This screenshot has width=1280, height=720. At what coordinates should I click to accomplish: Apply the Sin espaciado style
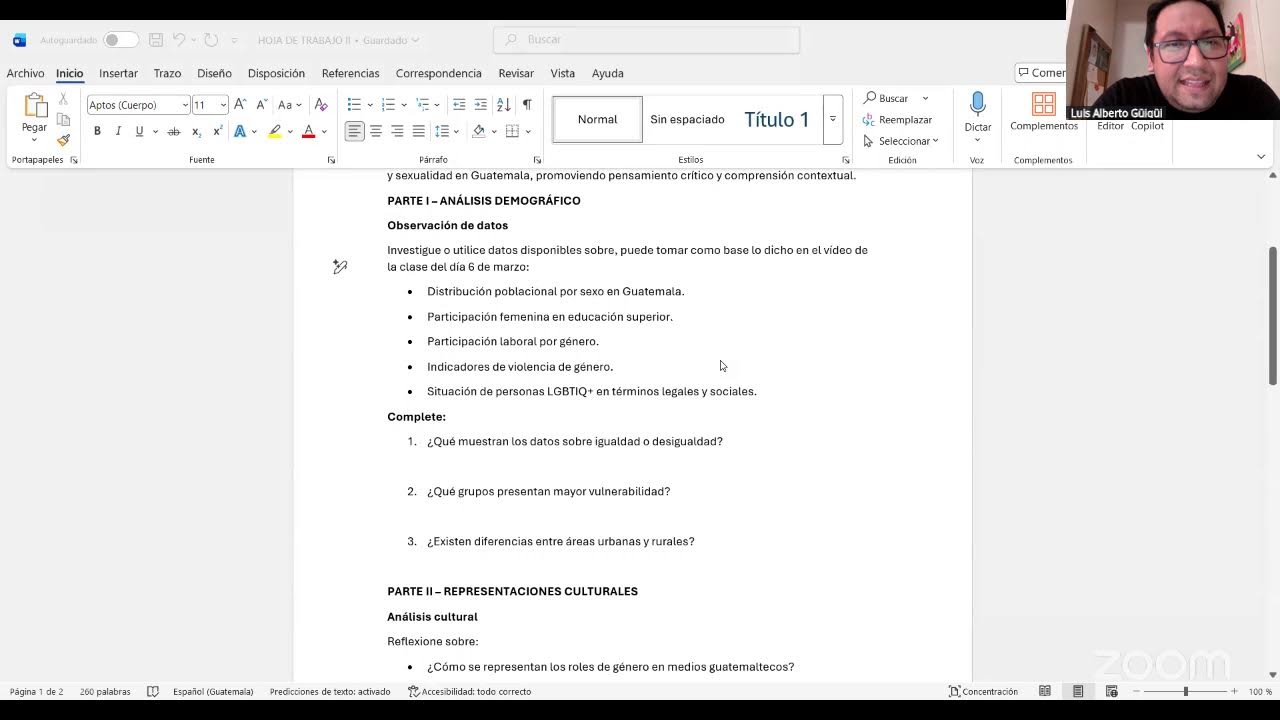(687, 119)
